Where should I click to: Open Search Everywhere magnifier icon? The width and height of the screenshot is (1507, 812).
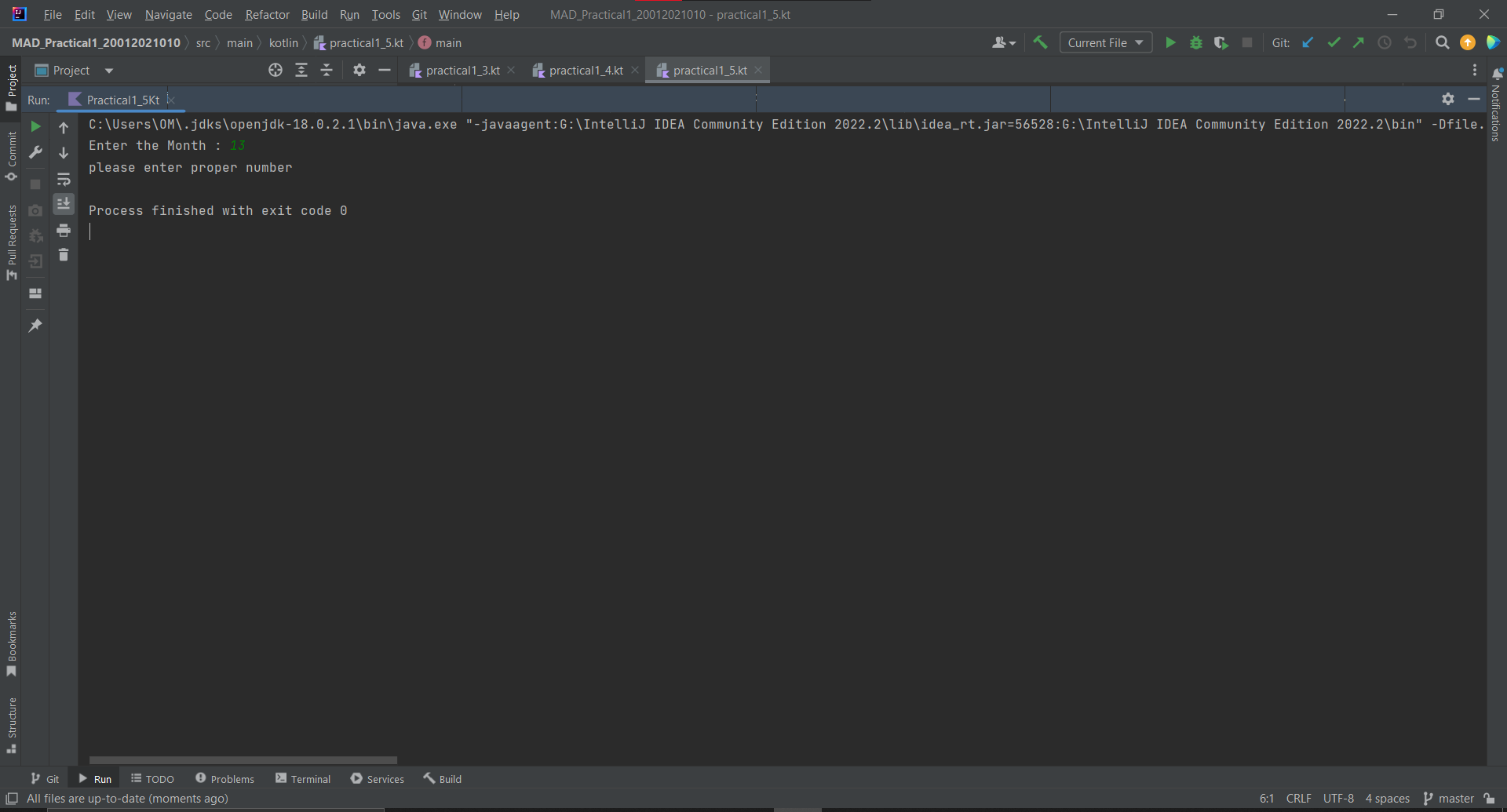tap(1443, 42)
